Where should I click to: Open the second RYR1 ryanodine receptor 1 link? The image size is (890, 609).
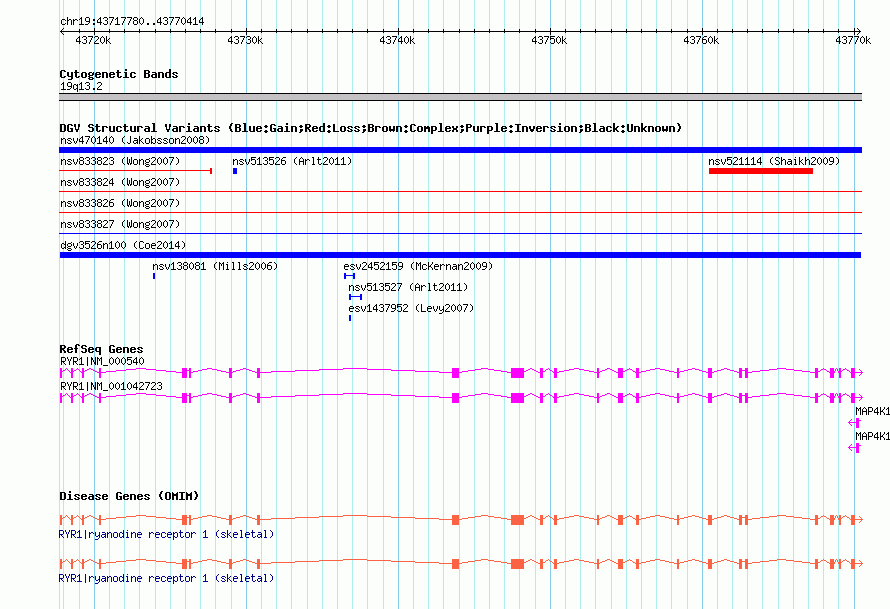click(x=166, y=578)
